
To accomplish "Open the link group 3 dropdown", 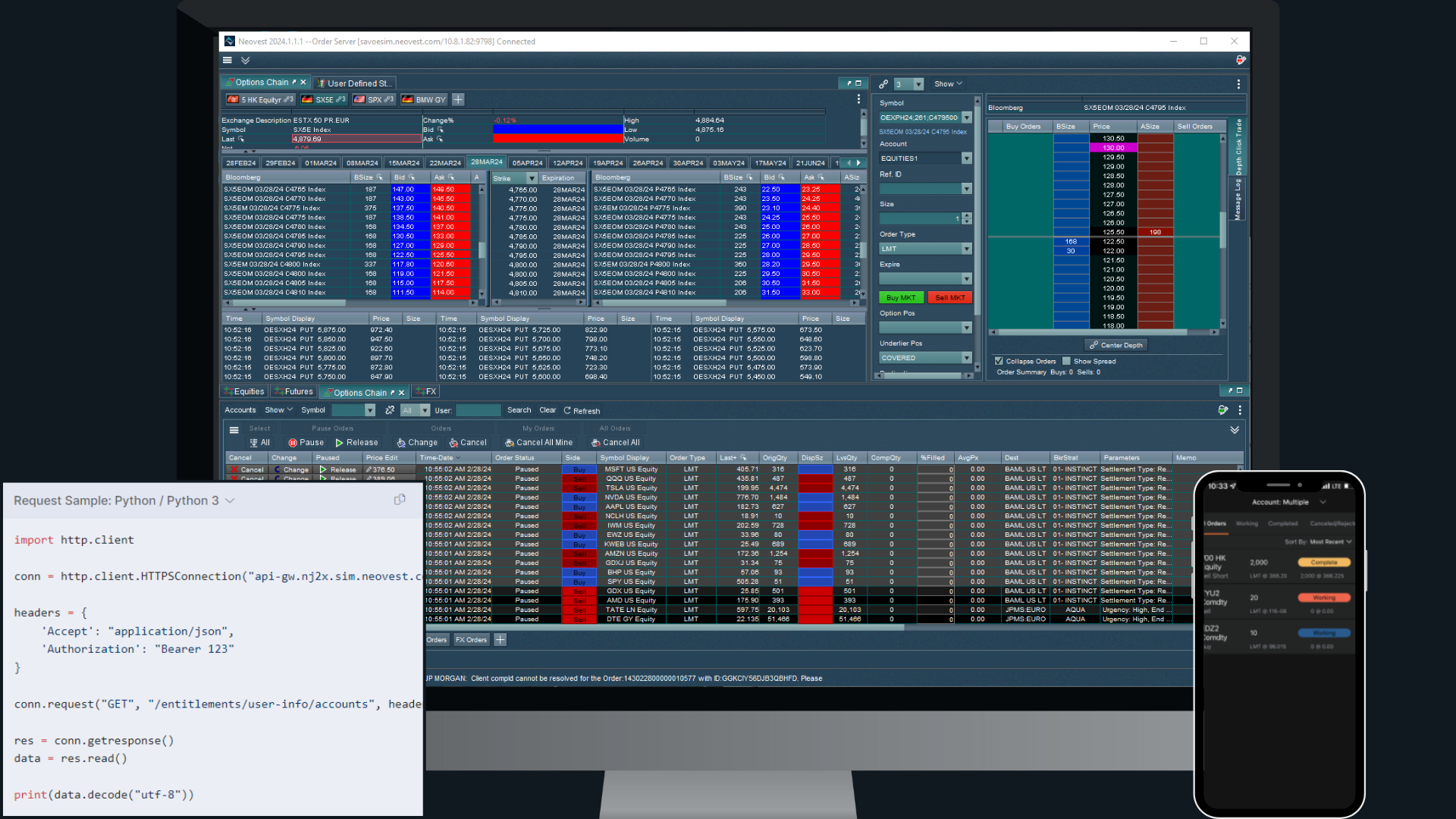I will coord(919,84).
